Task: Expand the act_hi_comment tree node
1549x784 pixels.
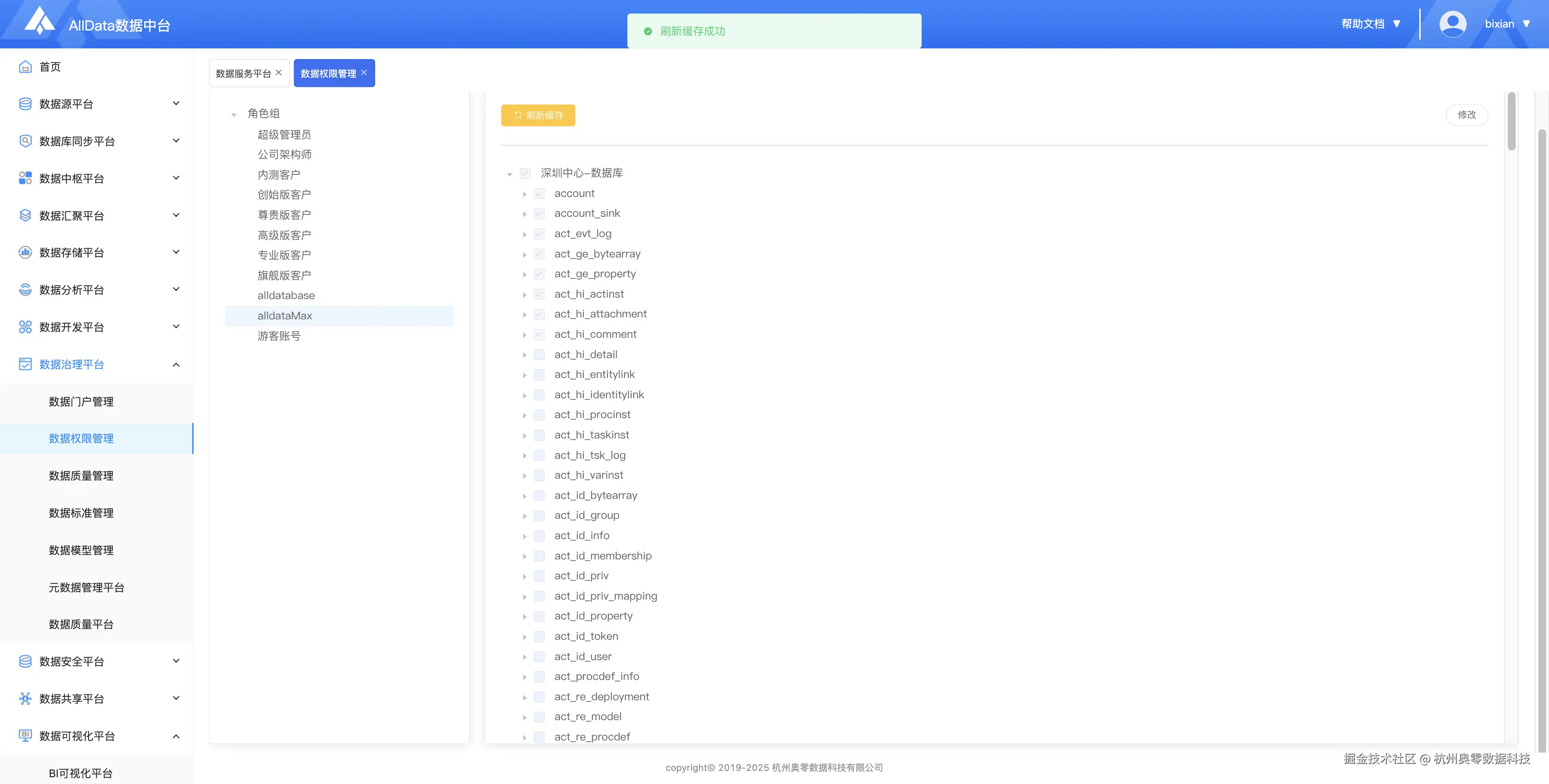Action: tap(524, 335)
